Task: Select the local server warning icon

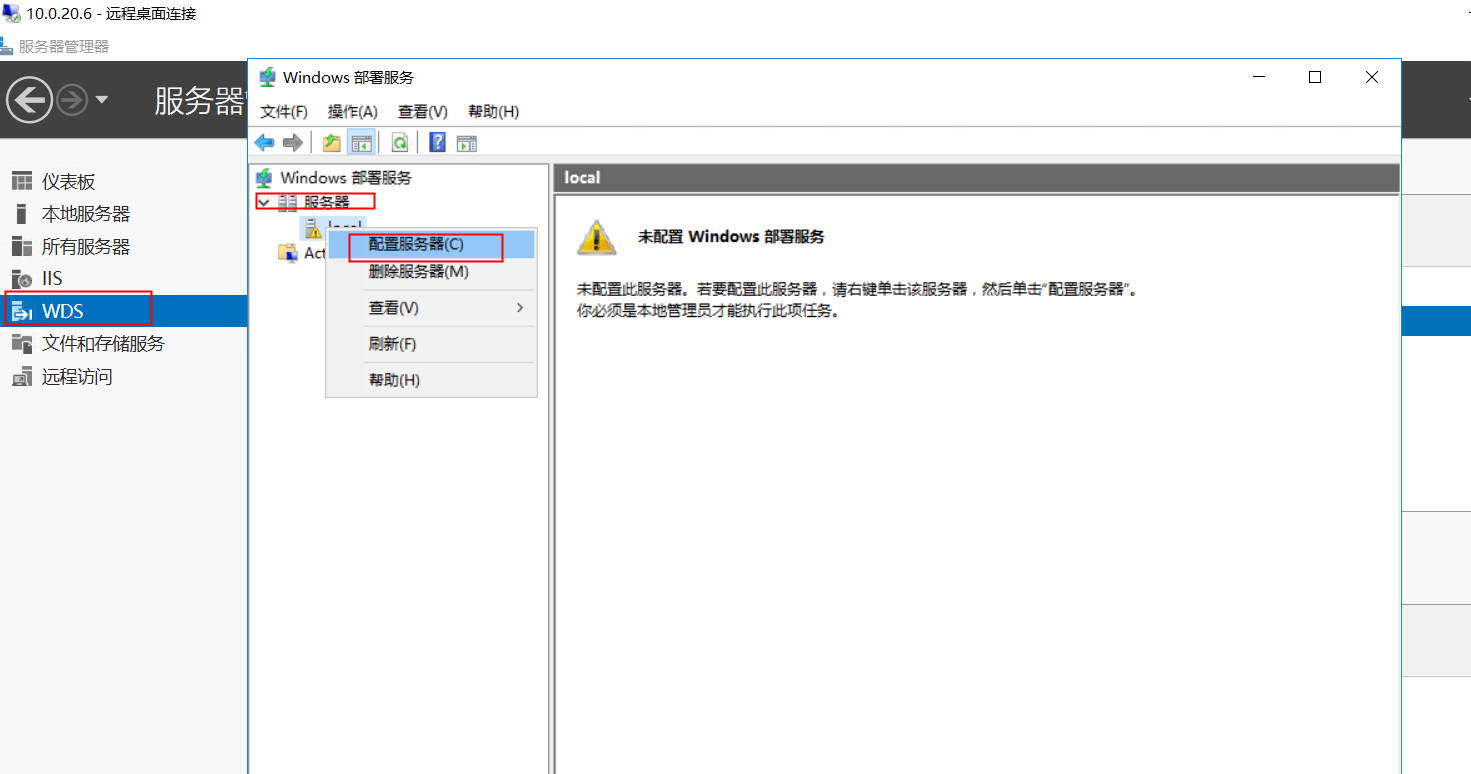Action: (312, 227)
